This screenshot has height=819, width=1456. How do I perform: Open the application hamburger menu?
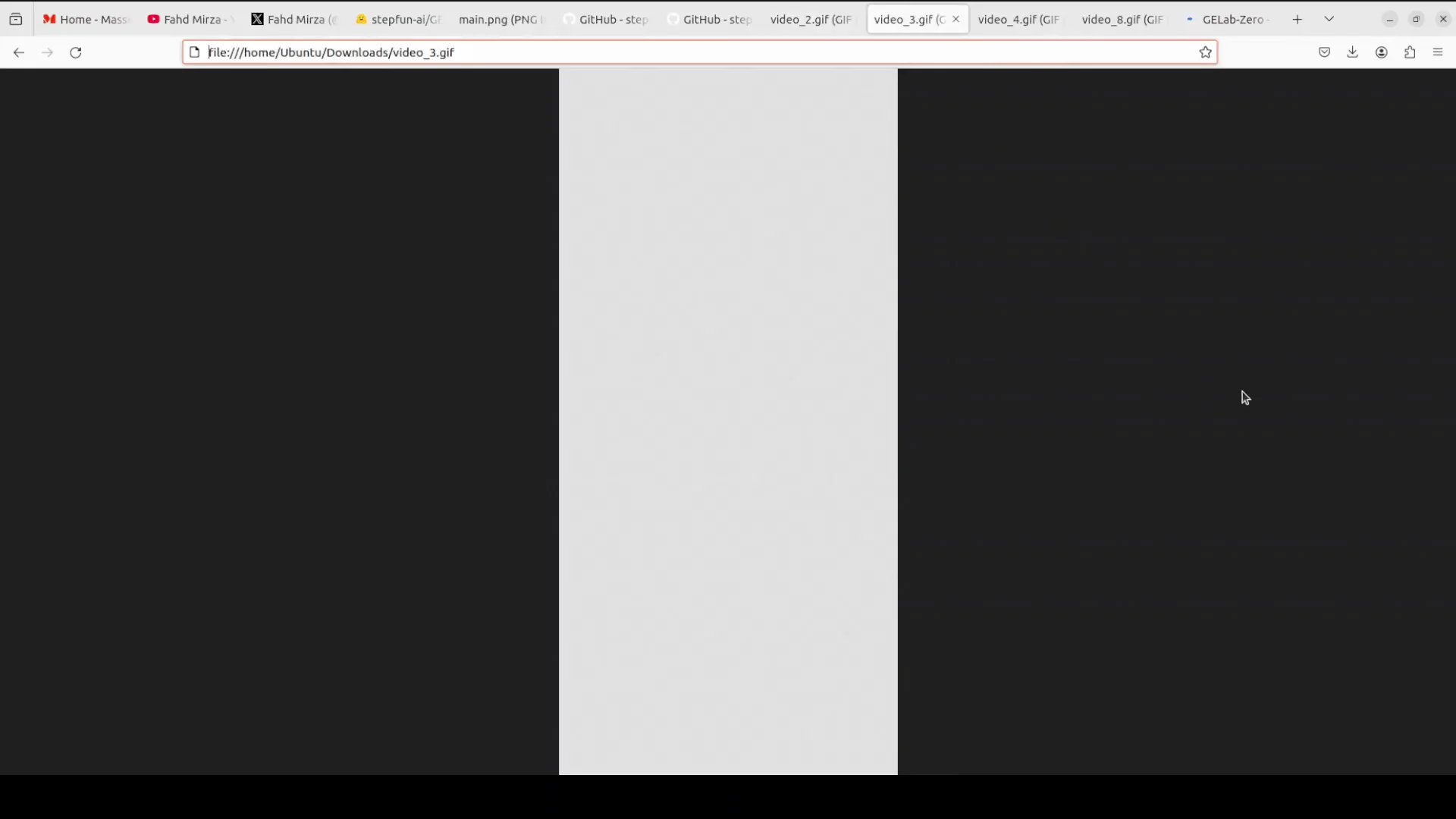[x=1438, y=52]
